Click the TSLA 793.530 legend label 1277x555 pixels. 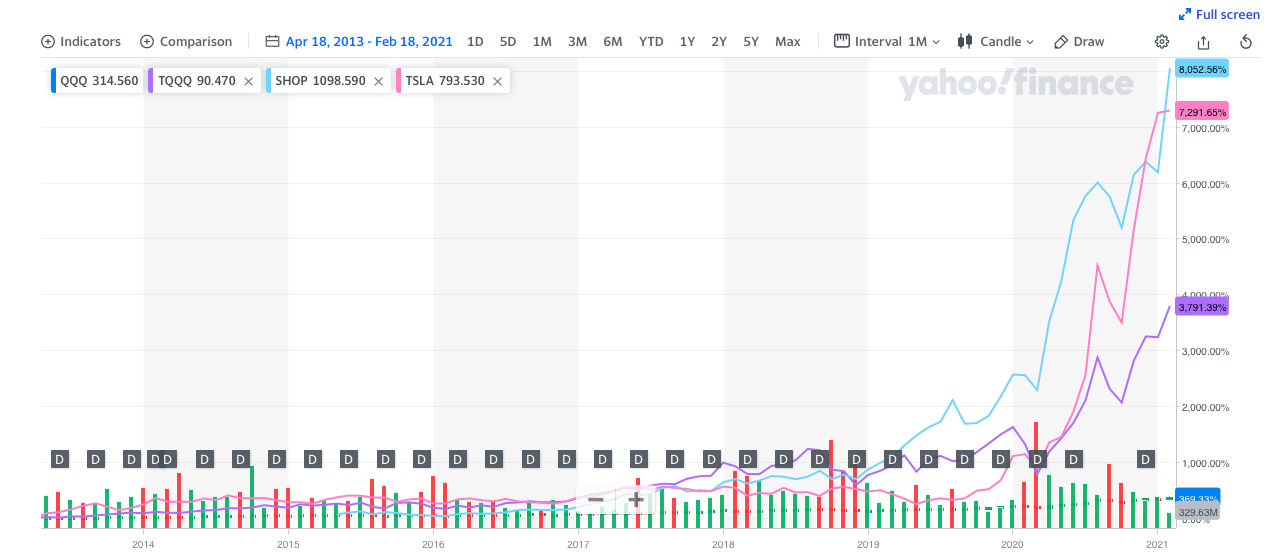[445, 81]
